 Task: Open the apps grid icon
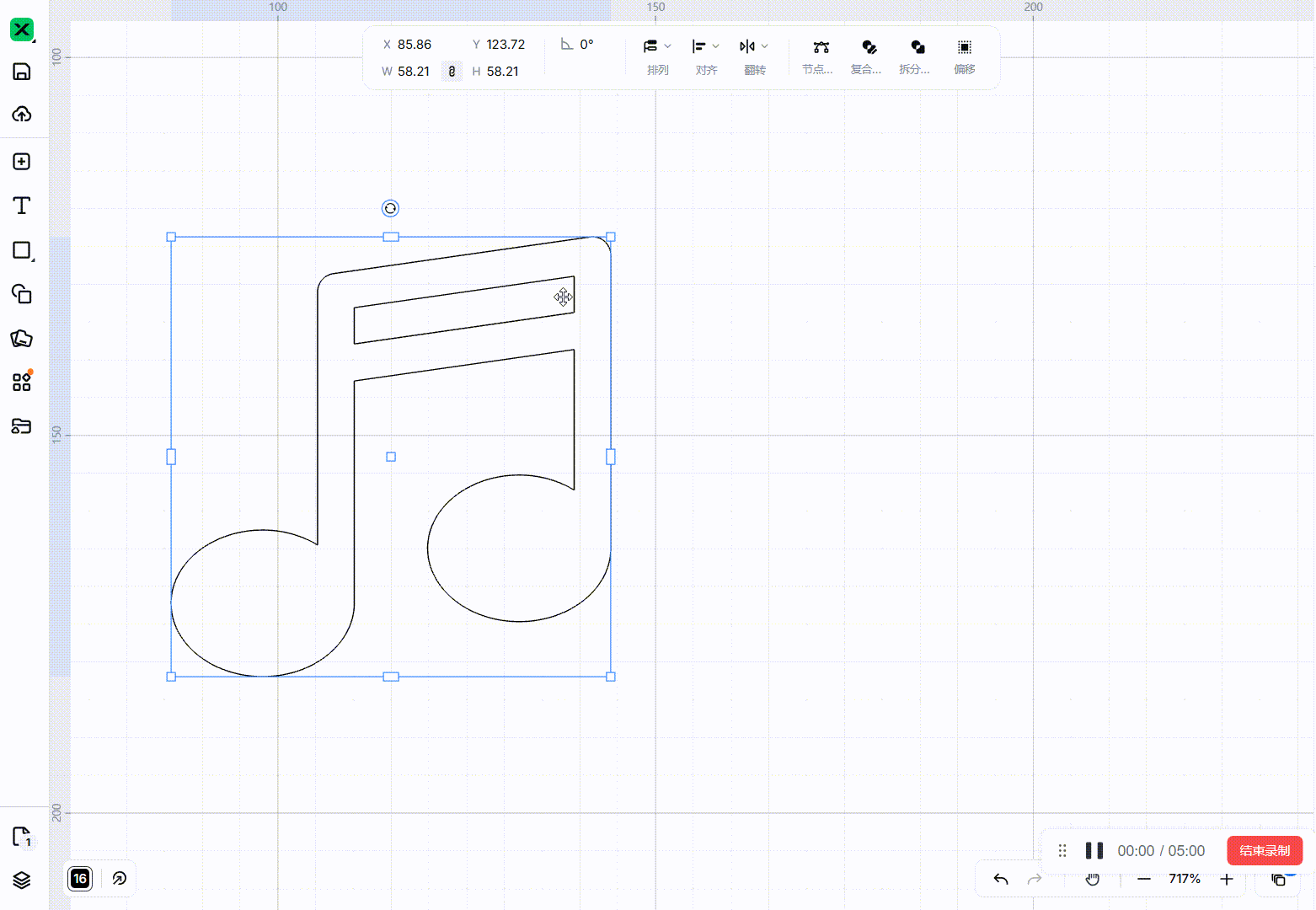point(22,382)
